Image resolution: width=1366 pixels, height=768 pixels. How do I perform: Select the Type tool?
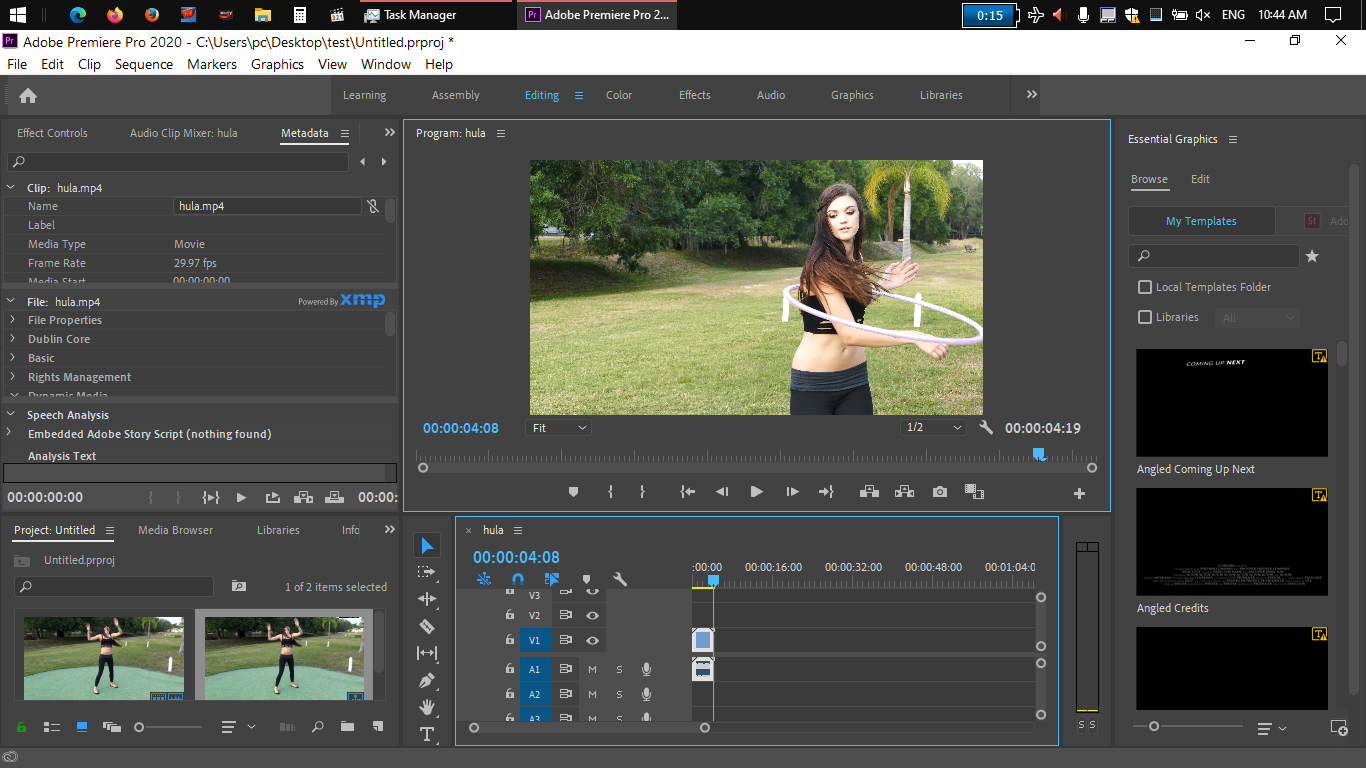coord(427,734)
